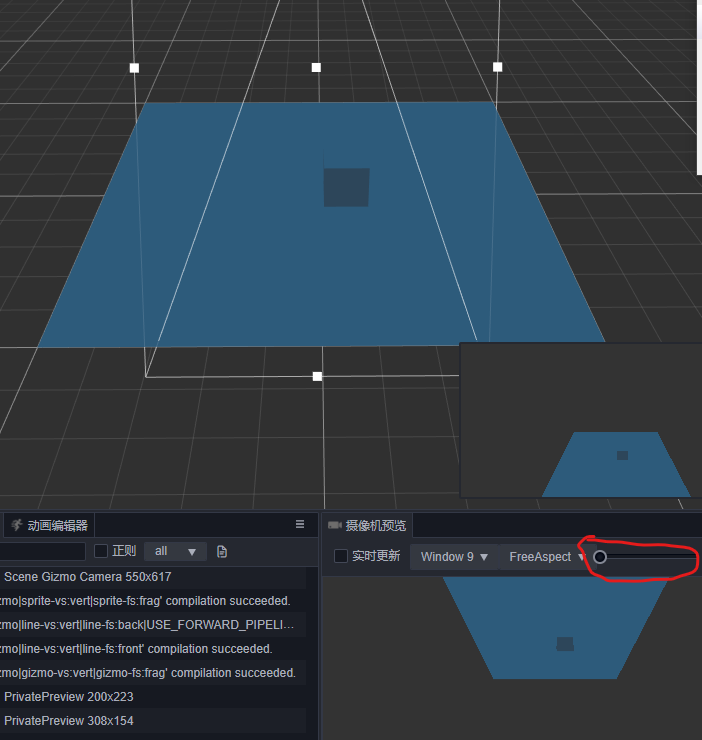
Task: Select log 'PrivatePreview 308x154'
Action: [x=153, y=721]
